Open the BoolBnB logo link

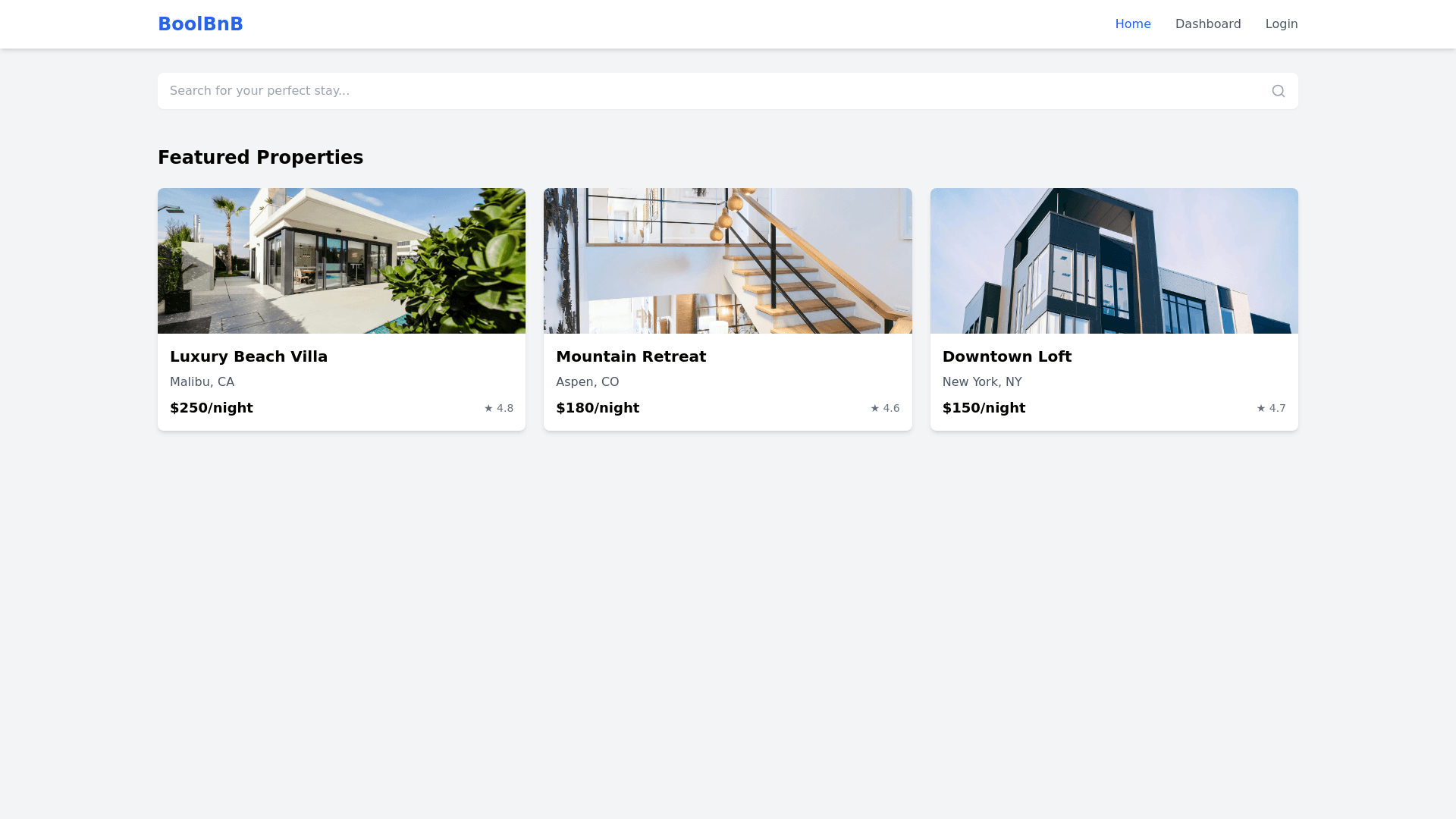pyautogui.click(x=200, y=24)
